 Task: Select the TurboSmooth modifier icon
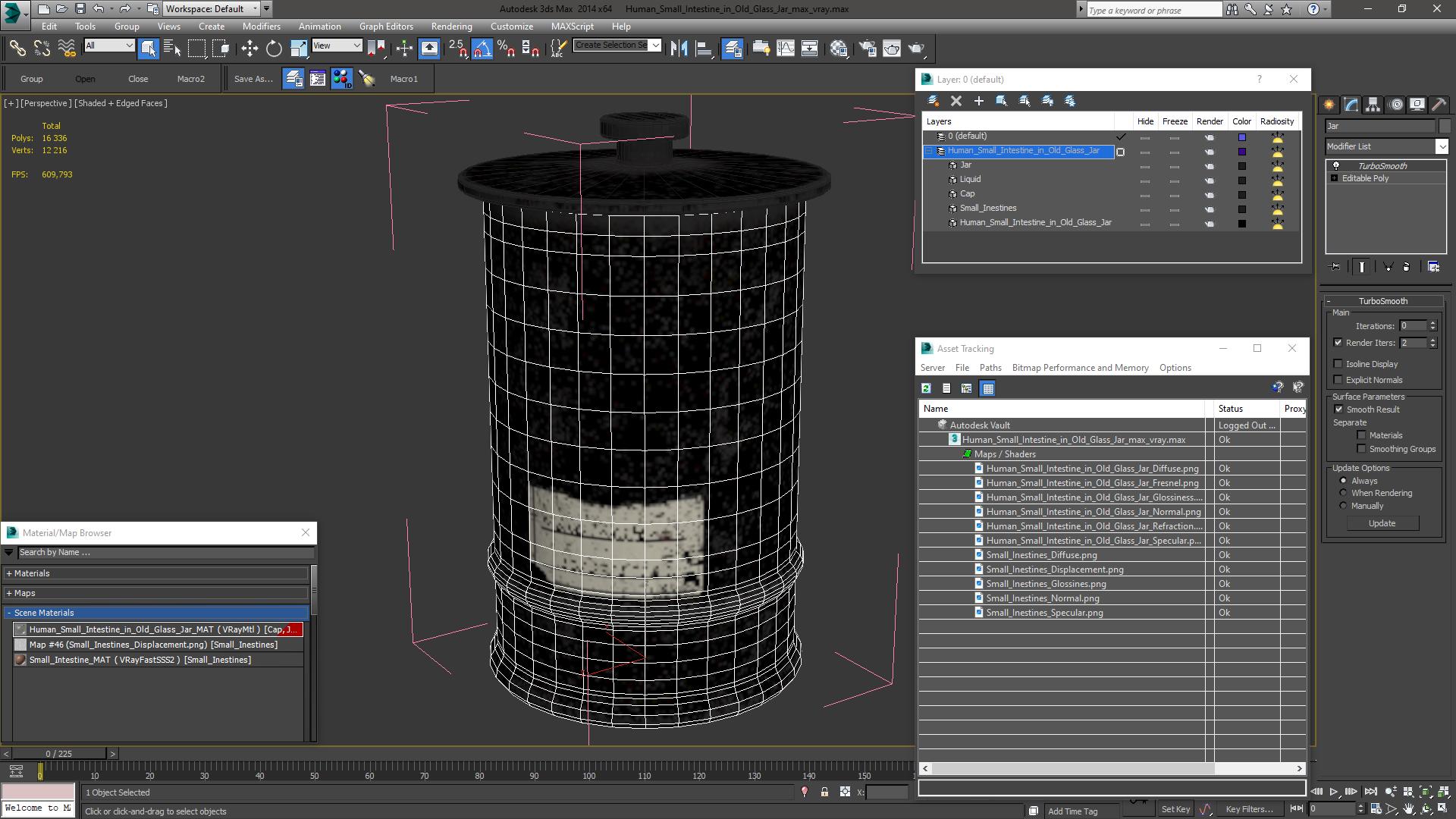[x=1336, y=164]
